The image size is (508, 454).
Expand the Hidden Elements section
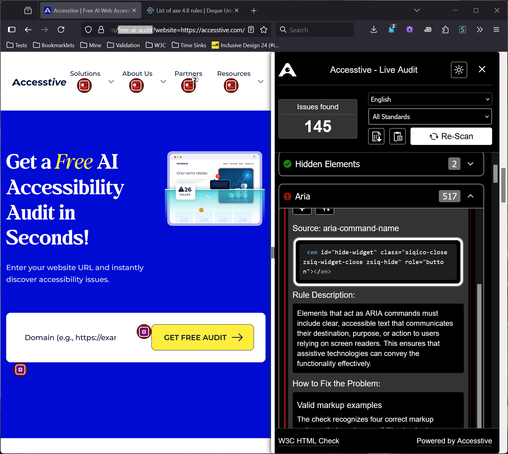[x=470, y=164]
